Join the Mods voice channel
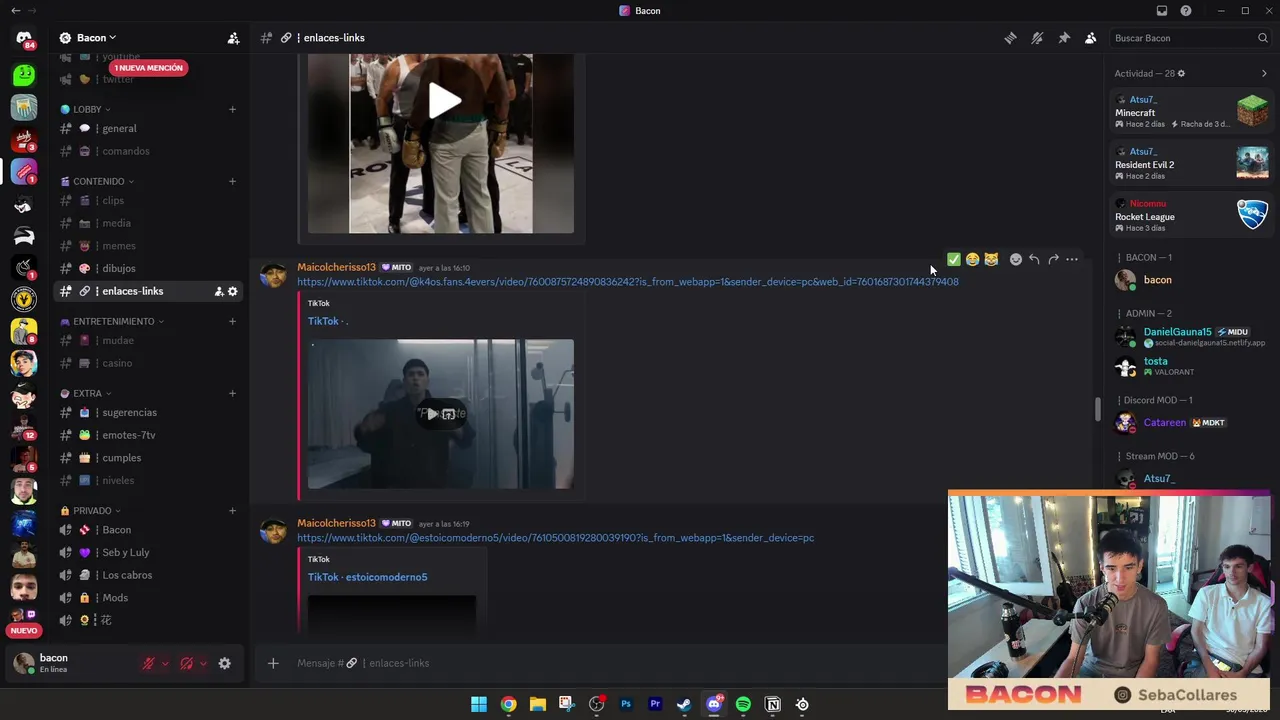Viewport: 1280px width, 720px height. (149, 598)
